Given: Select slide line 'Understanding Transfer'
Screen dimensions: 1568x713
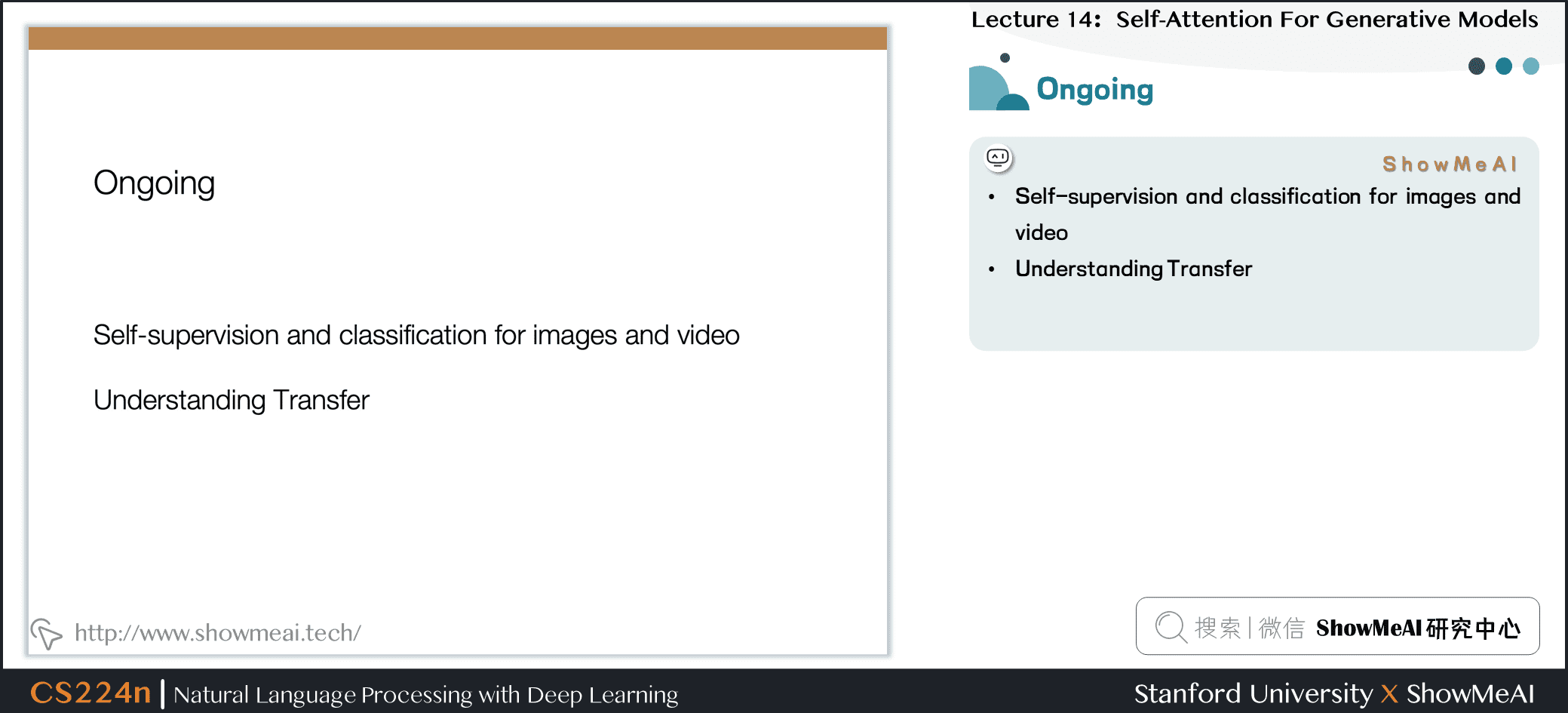Looking at the screenshot, I should [x=232, y=400].
